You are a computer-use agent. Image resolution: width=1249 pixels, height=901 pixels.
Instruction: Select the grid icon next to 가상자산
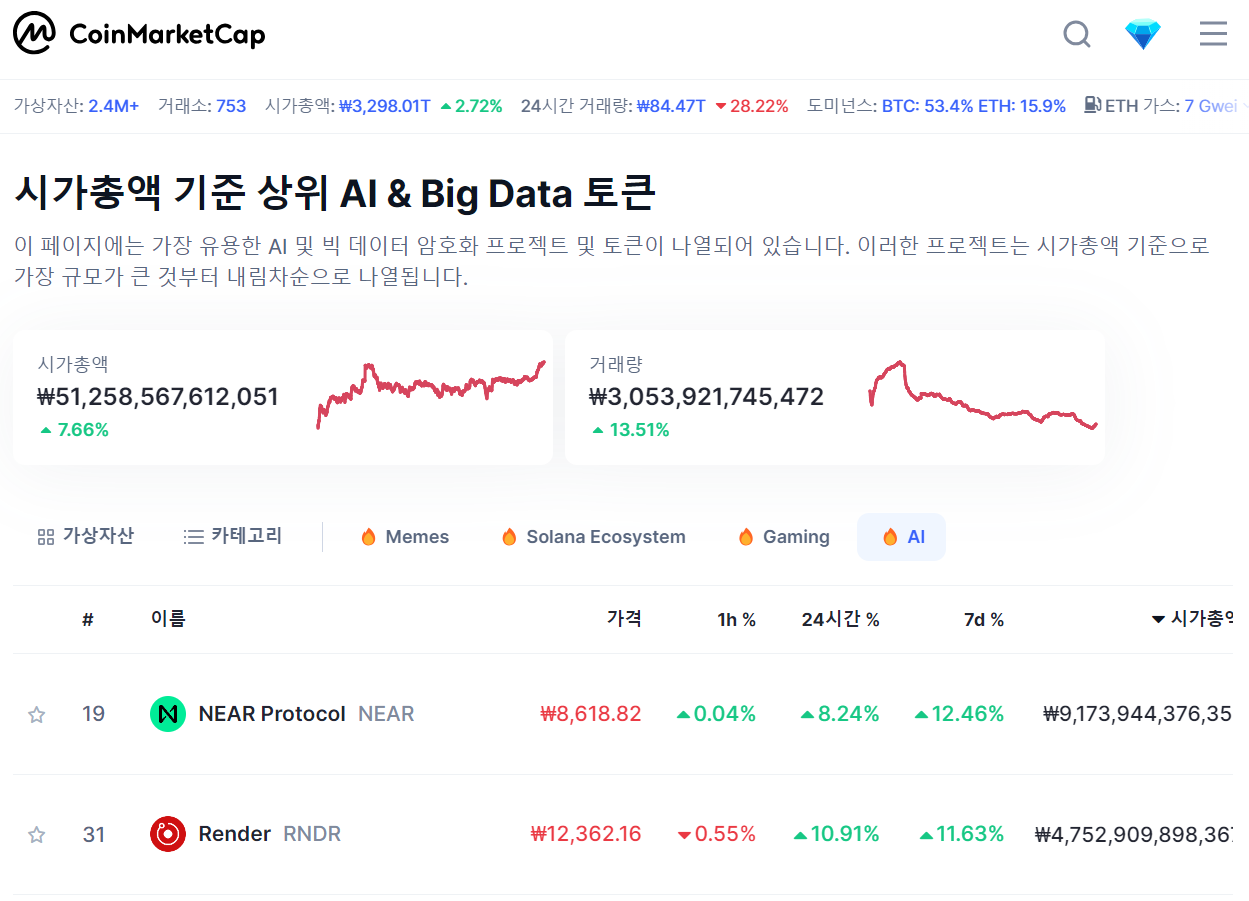[x=45, y=536]
